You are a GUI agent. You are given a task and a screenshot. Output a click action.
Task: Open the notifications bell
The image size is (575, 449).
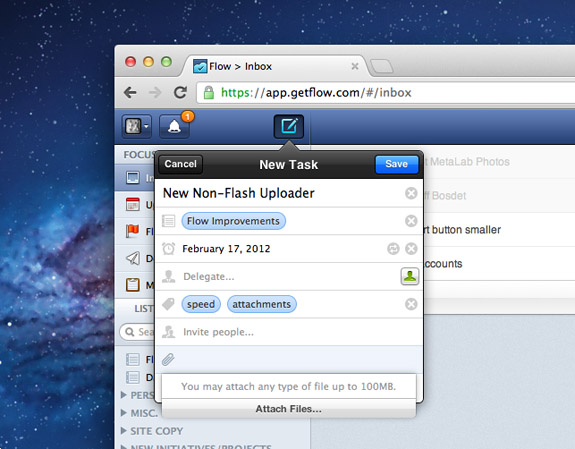coord(175,127)
